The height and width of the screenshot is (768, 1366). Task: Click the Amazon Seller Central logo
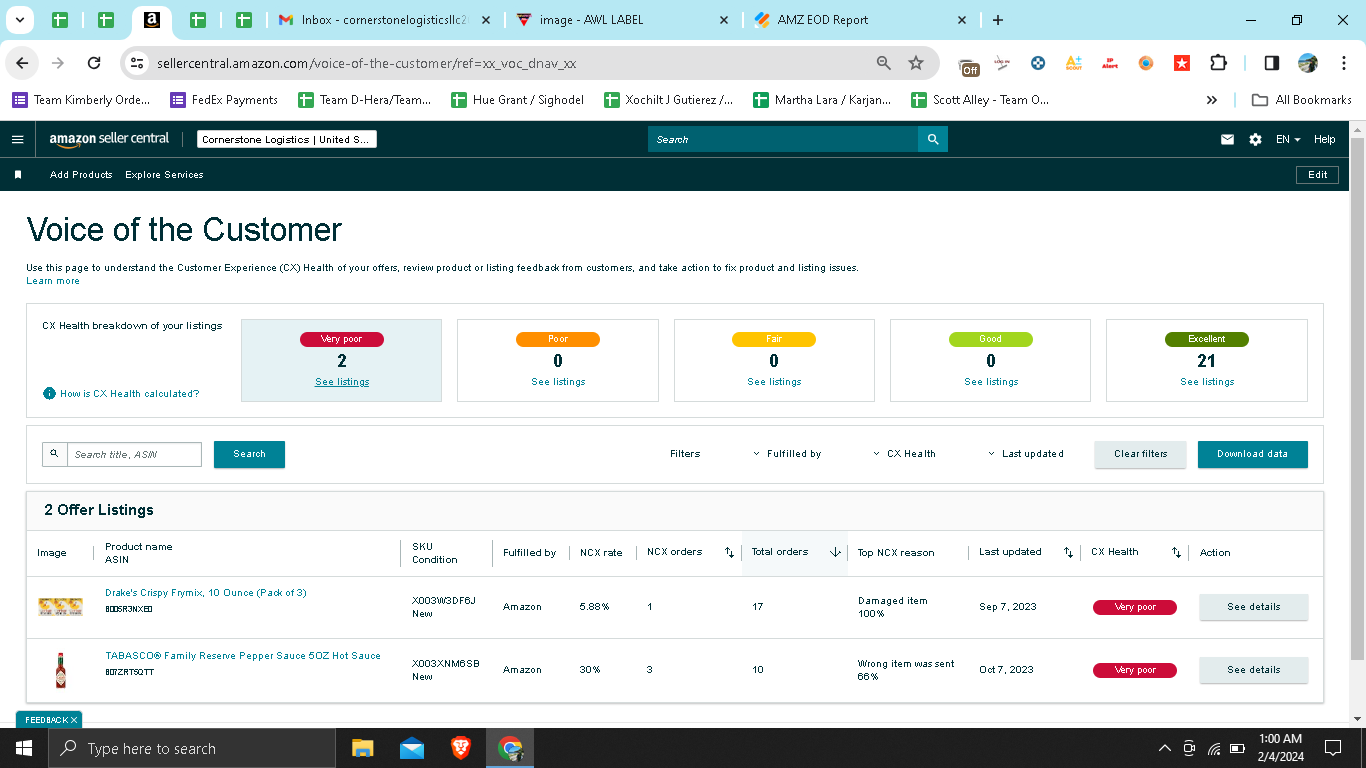pyautogui.click(x=110, y=139)
